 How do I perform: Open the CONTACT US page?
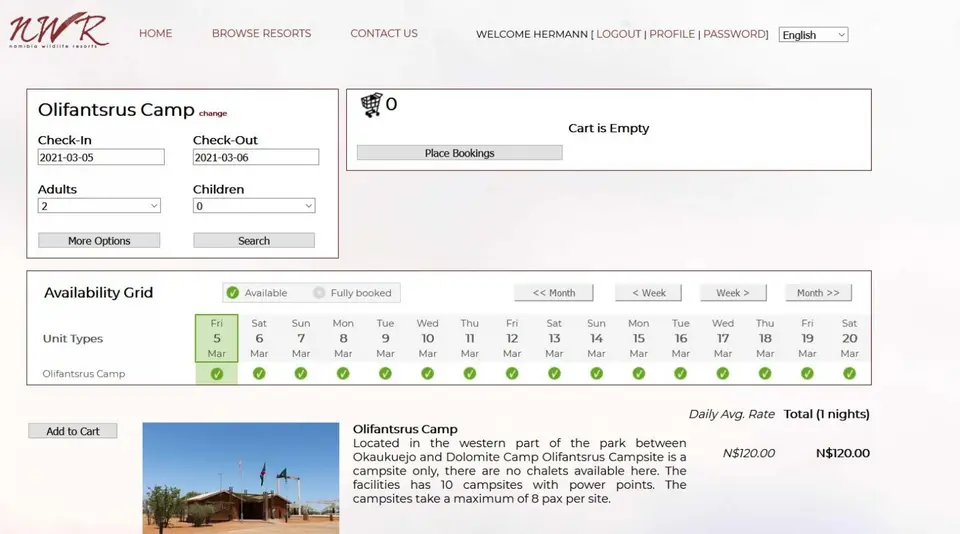(384, 33)
